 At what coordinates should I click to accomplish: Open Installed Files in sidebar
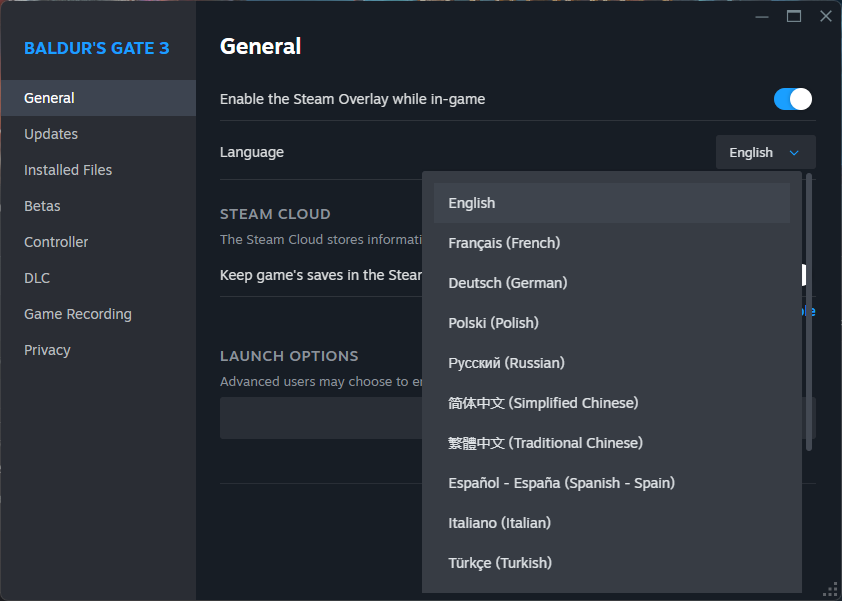(x=98, y=170)
